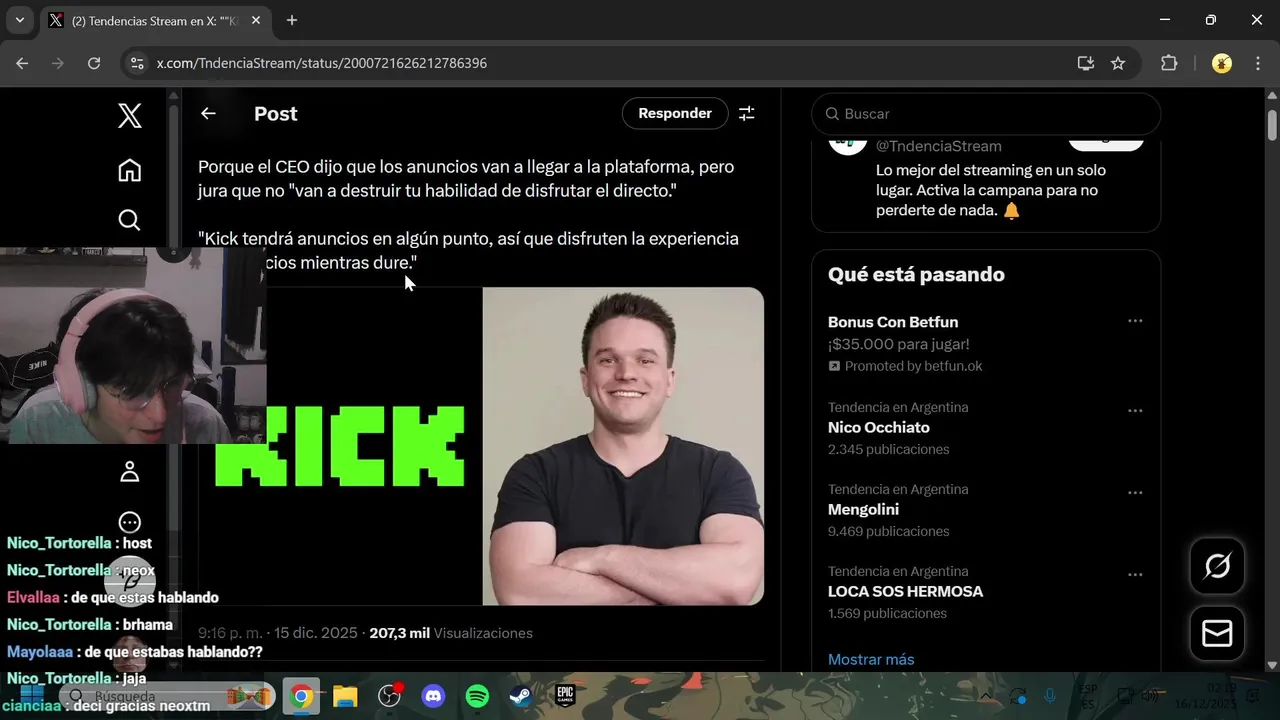Viewport: 1280px width, 720px height.
Task: Open Chrome's tab search dropdown
Action: click(19, 20)
